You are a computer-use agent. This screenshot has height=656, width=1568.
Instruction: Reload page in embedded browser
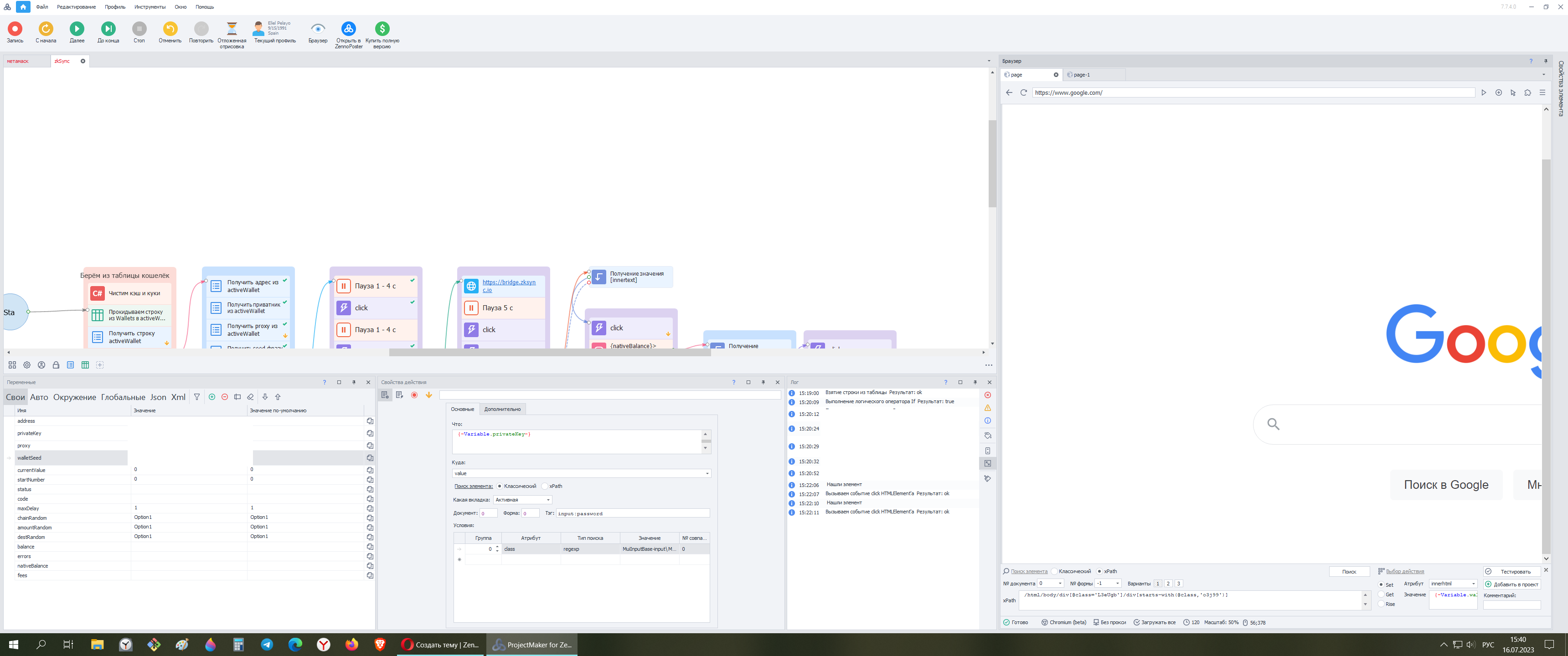click(1023, 93)
